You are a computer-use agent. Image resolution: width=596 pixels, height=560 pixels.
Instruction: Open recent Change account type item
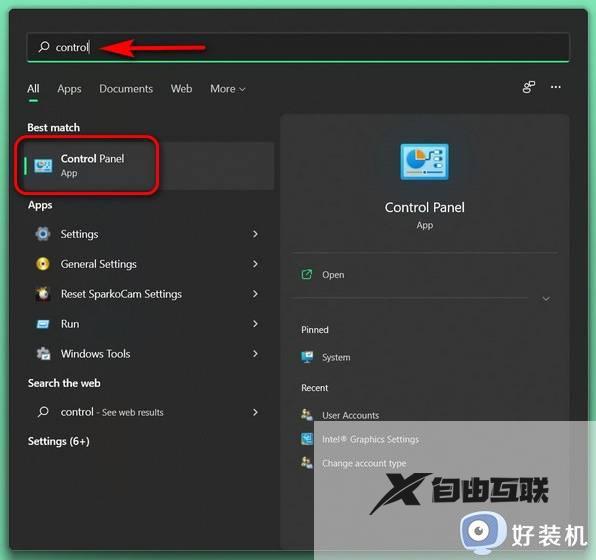coord(364,463)
